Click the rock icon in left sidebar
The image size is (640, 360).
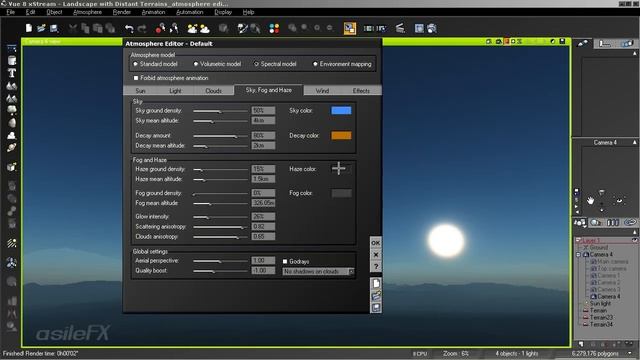pos(12,123)
